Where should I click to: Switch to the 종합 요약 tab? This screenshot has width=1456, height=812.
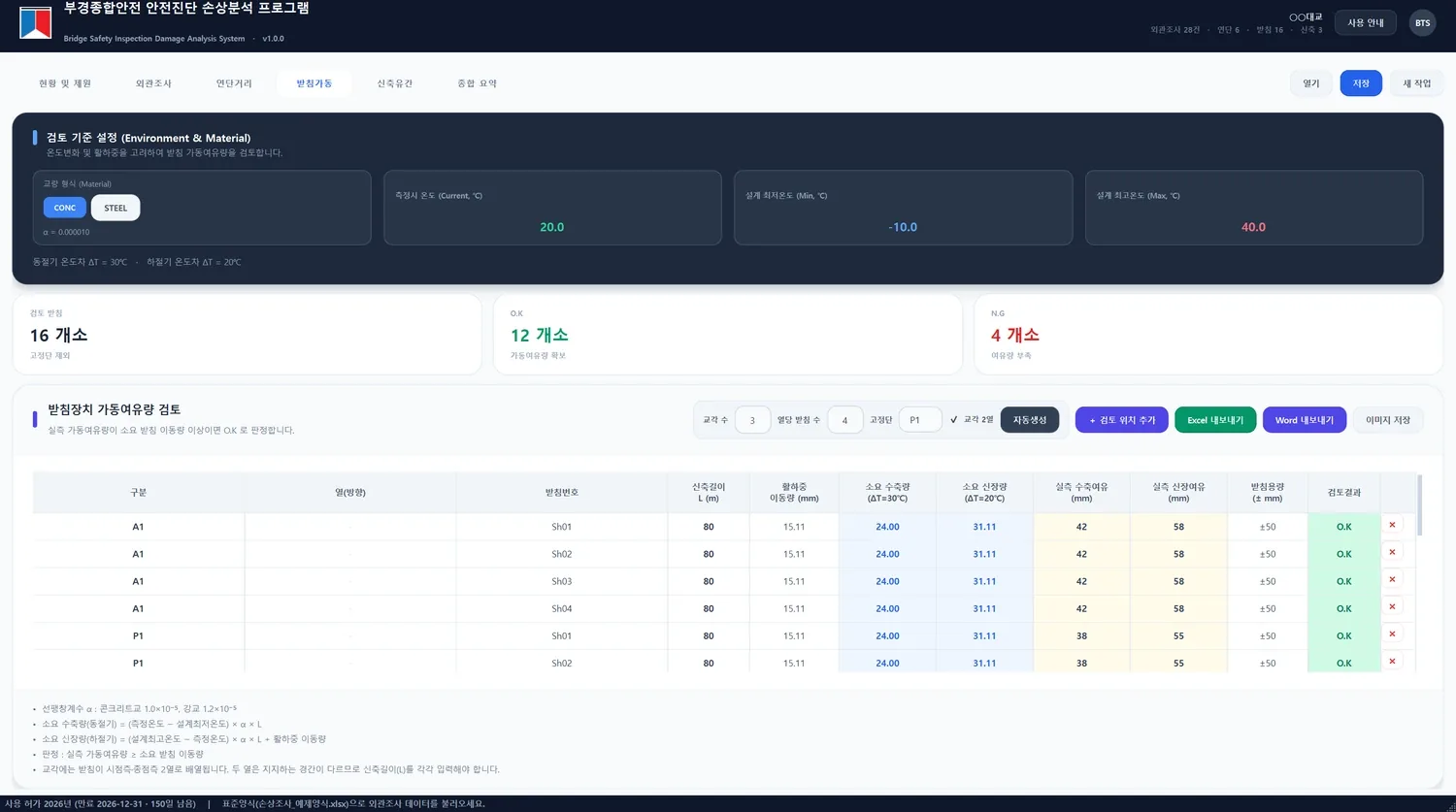pyautogui.click(x=478, y=83)
